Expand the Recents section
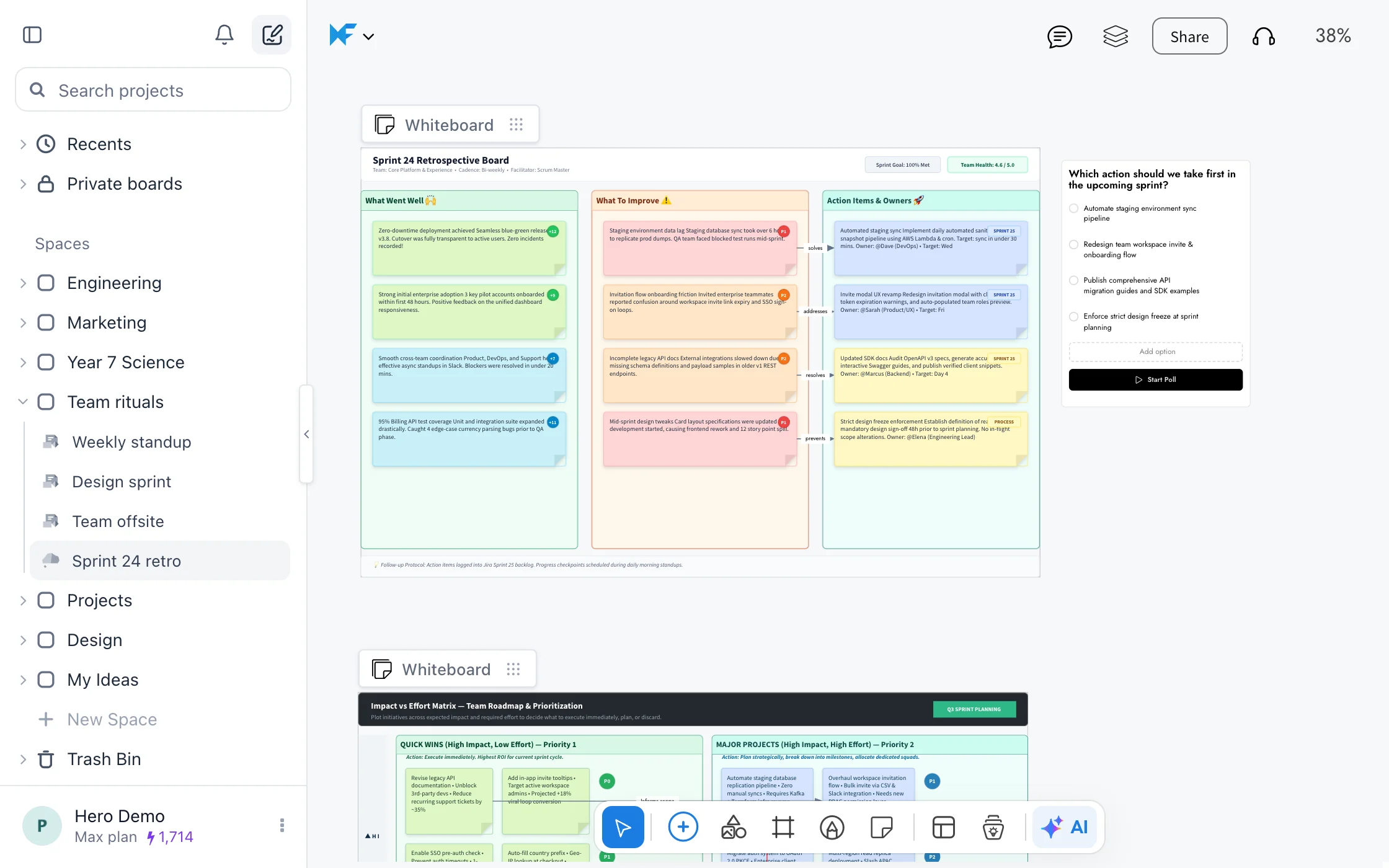 pyautogui.click(x=23, y=144)
